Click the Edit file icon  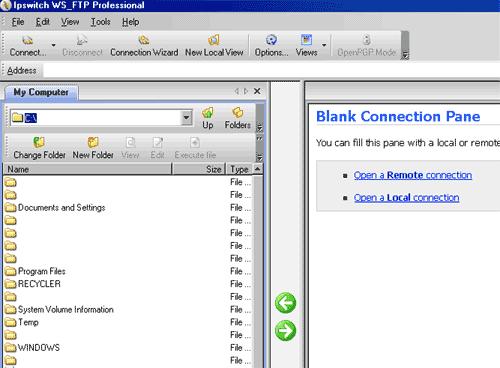[157, 148]
